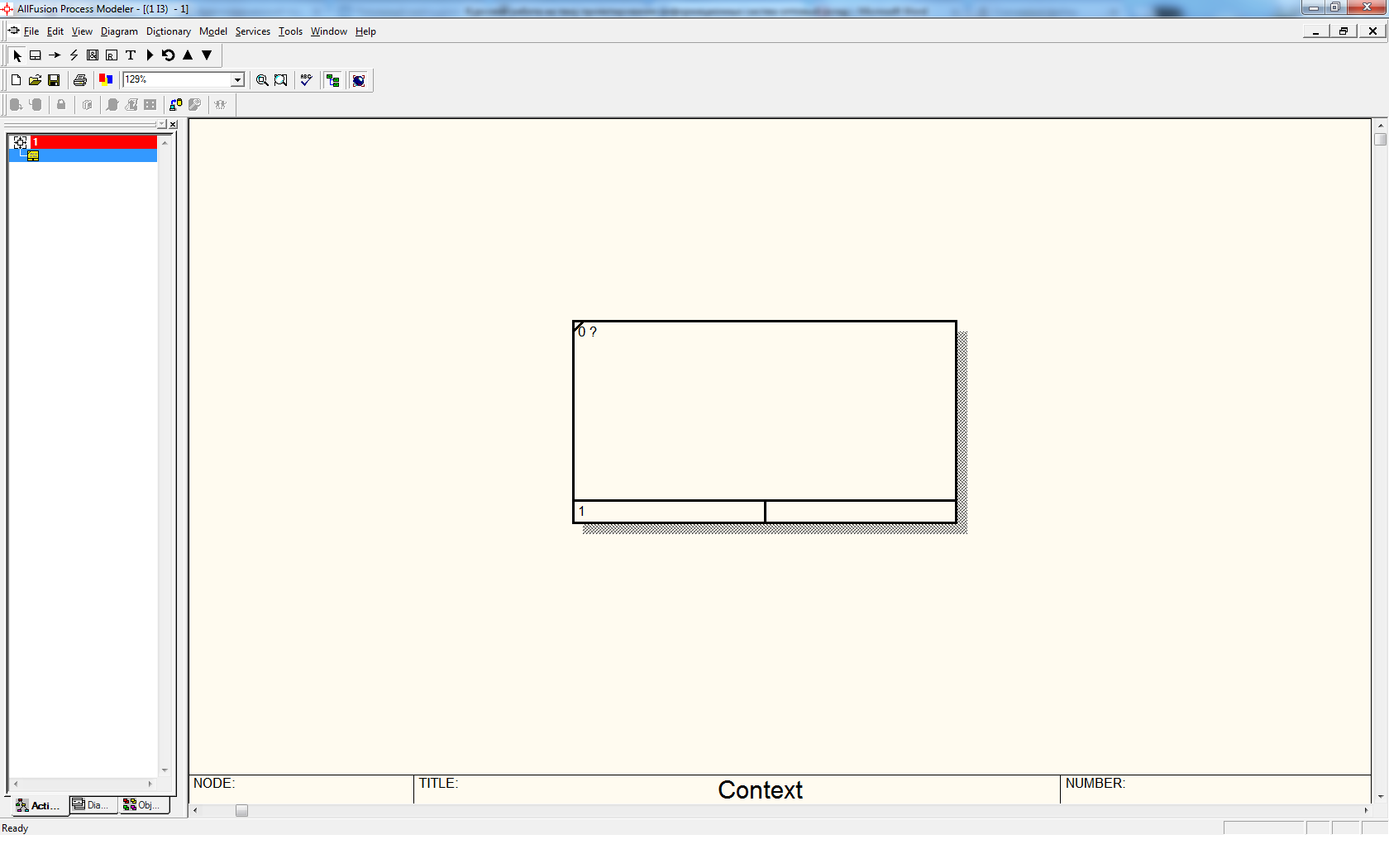Open the View menu

click(82, 31)
